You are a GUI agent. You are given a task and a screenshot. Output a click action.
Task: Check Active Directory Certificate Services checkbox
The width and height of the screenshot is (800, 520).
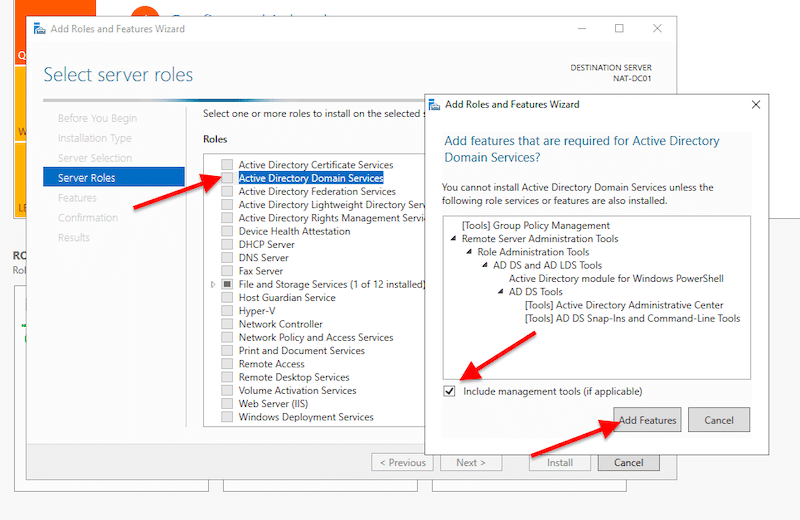point(227,165)
